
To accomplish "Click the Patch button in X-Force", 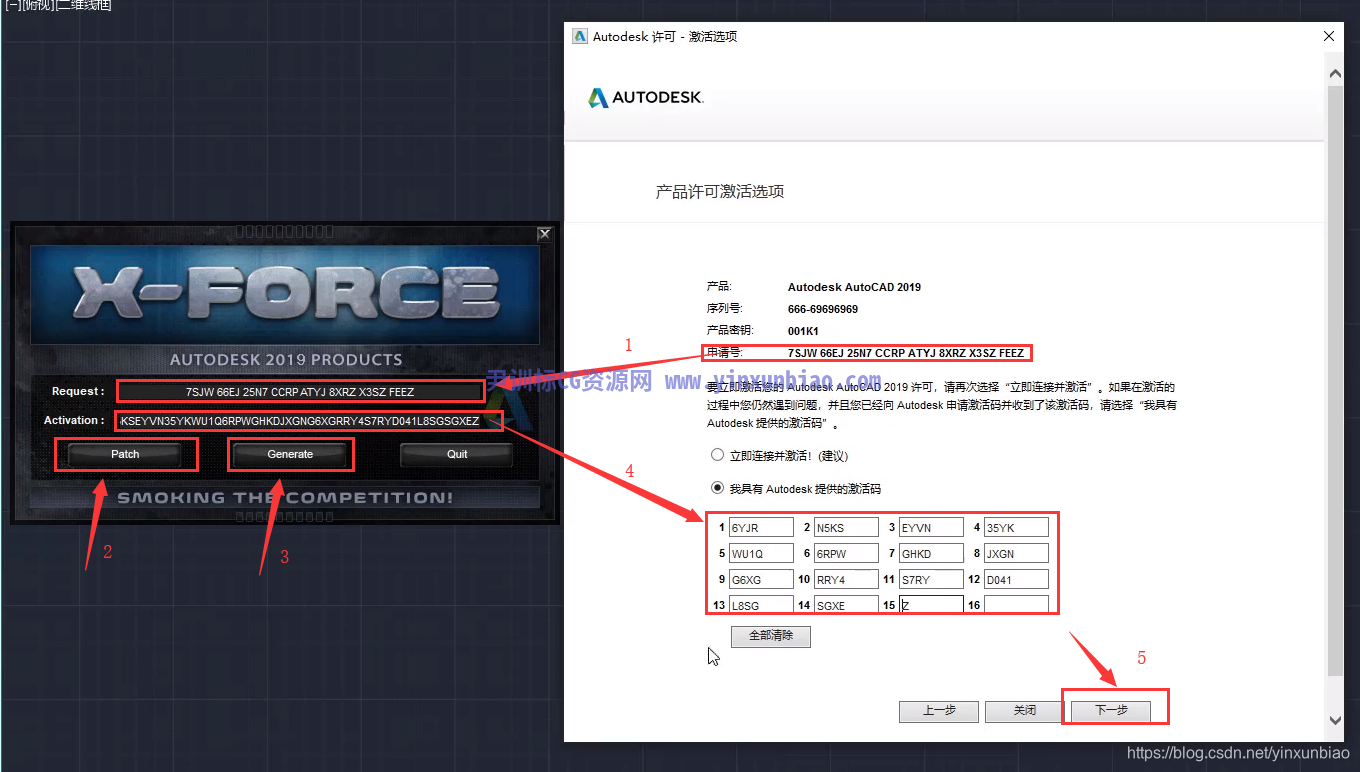I will [125, 454].
